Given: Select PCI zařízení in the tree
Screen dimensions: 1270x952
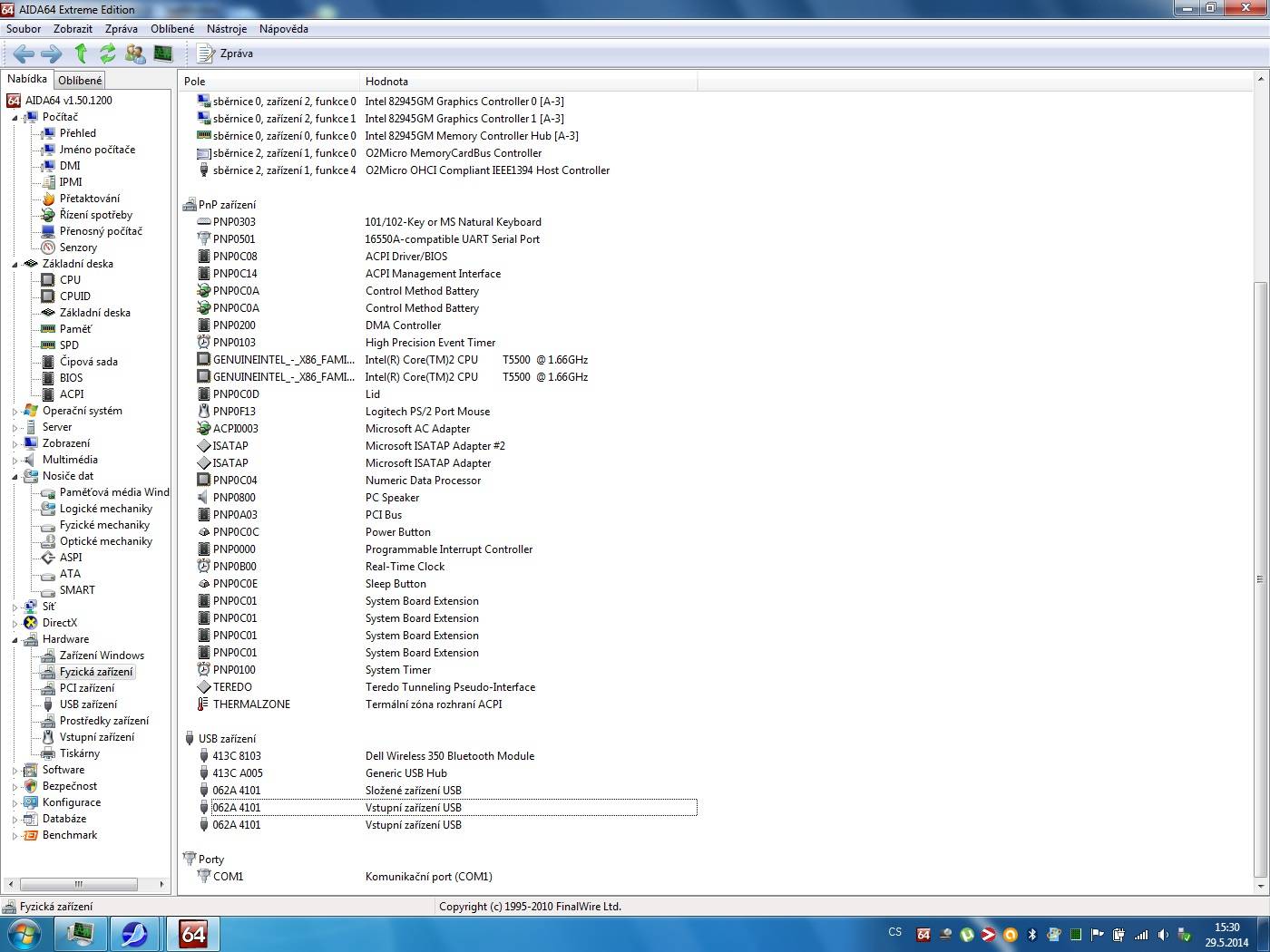Looking at the screenshot, I should point(87,688).
